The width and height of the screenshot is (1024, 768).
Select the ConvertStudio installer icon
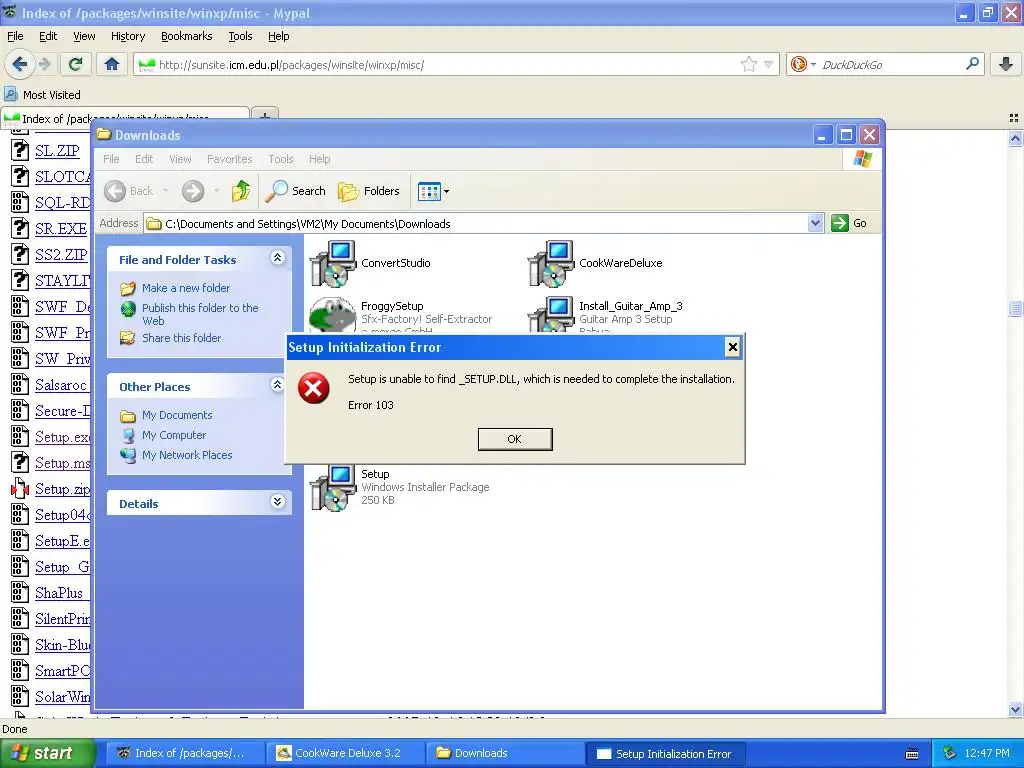(333, 264)
